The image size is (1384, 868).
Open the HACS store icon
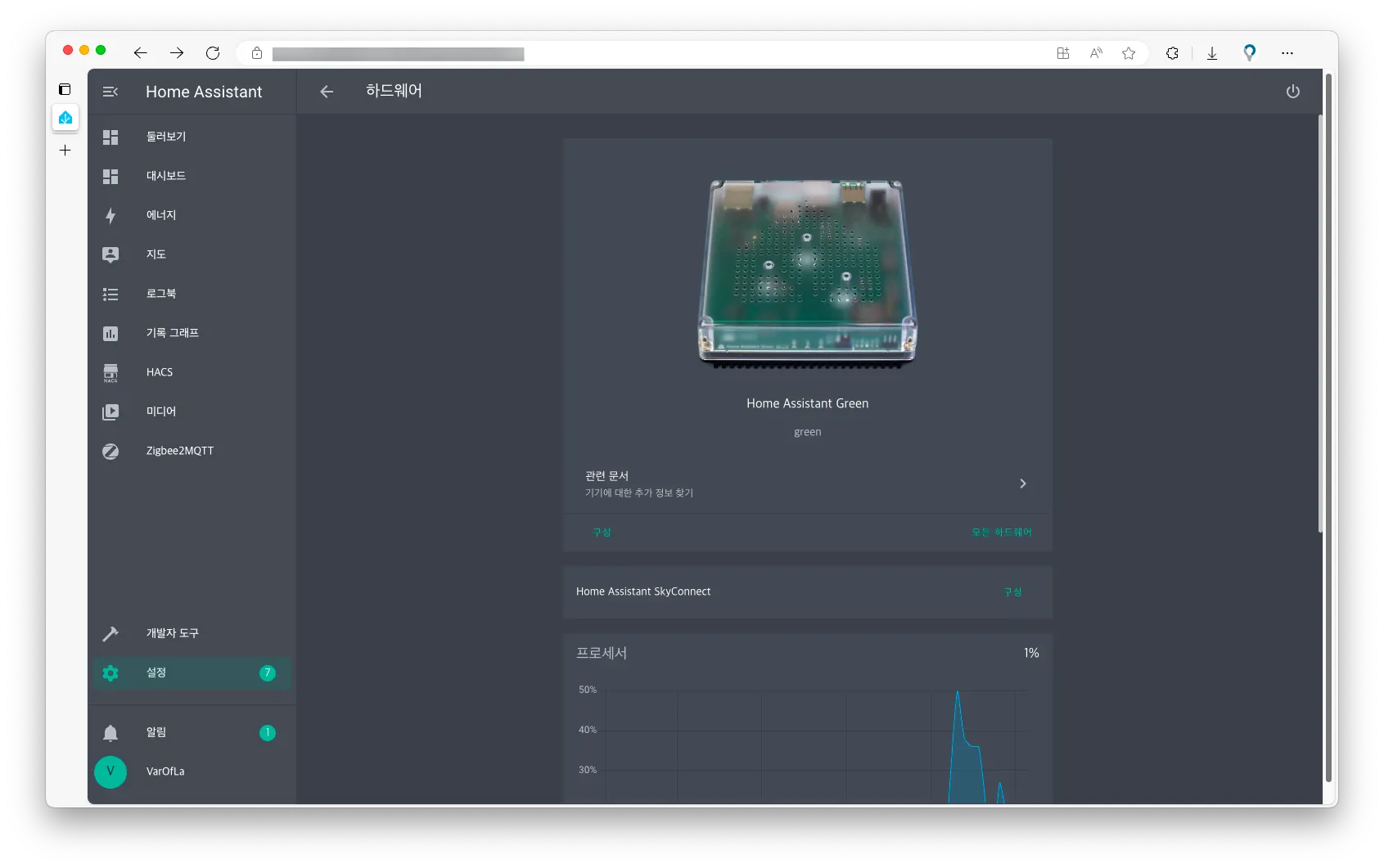pos(110,372)
